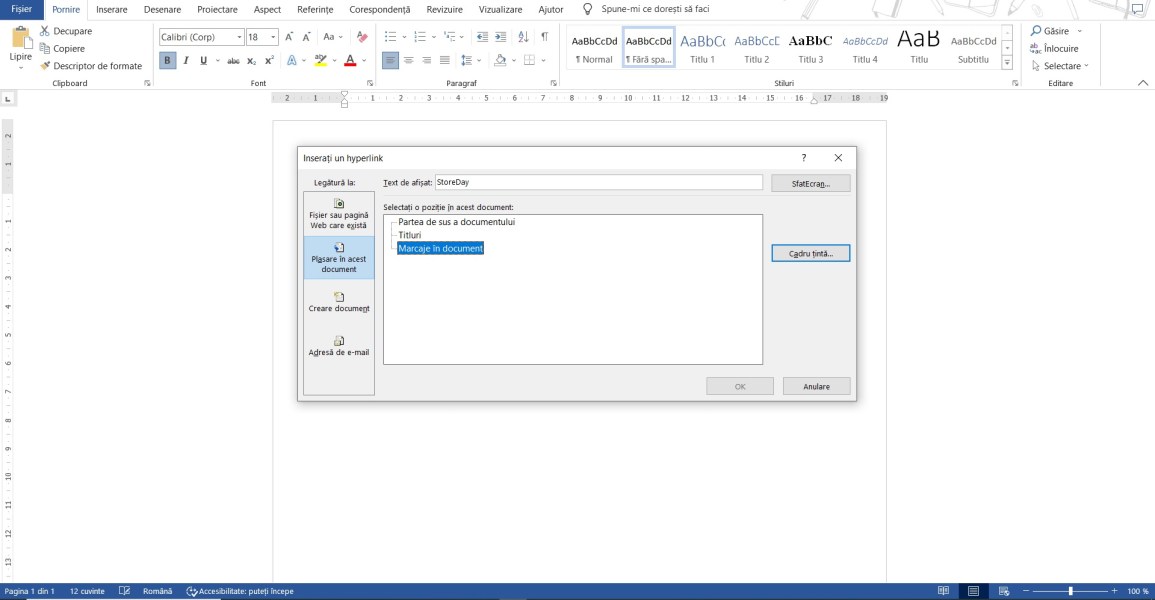Expand the underline style dropdown arrow
Viewport: 1155px width, 600px height.
217,60
